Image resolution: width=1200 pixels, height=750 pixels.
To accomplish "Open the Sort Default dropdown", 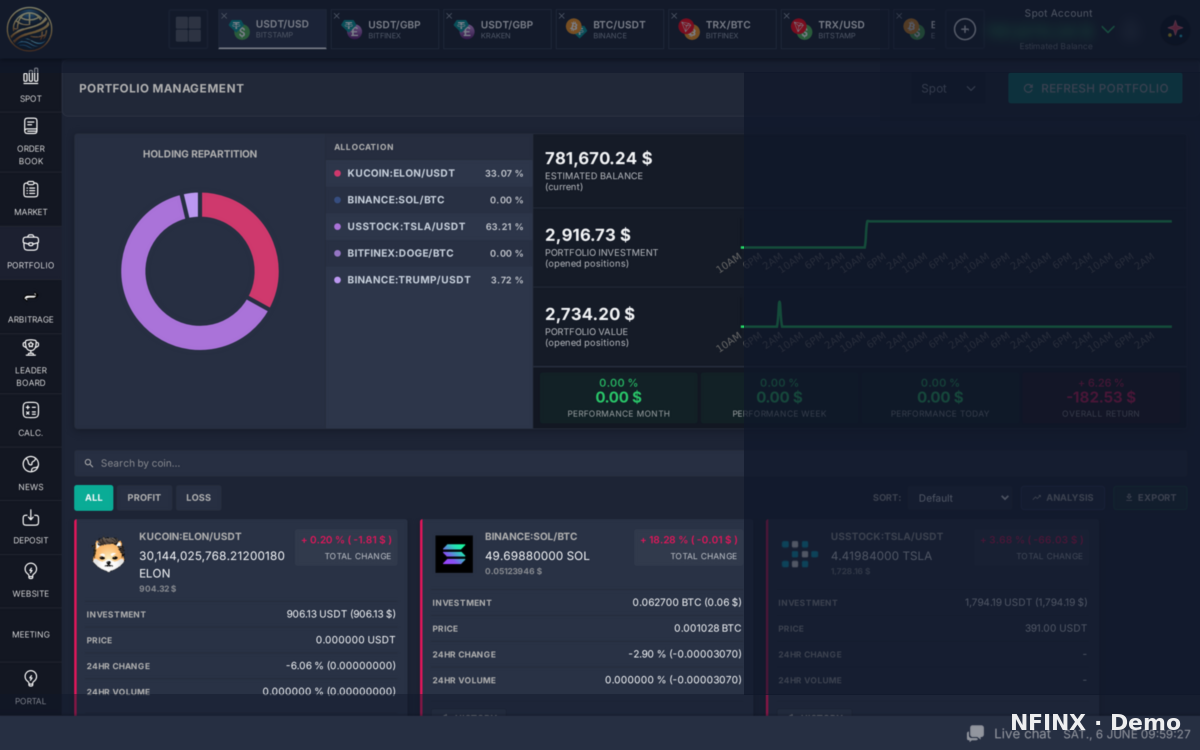I will [x=960, y=497].
